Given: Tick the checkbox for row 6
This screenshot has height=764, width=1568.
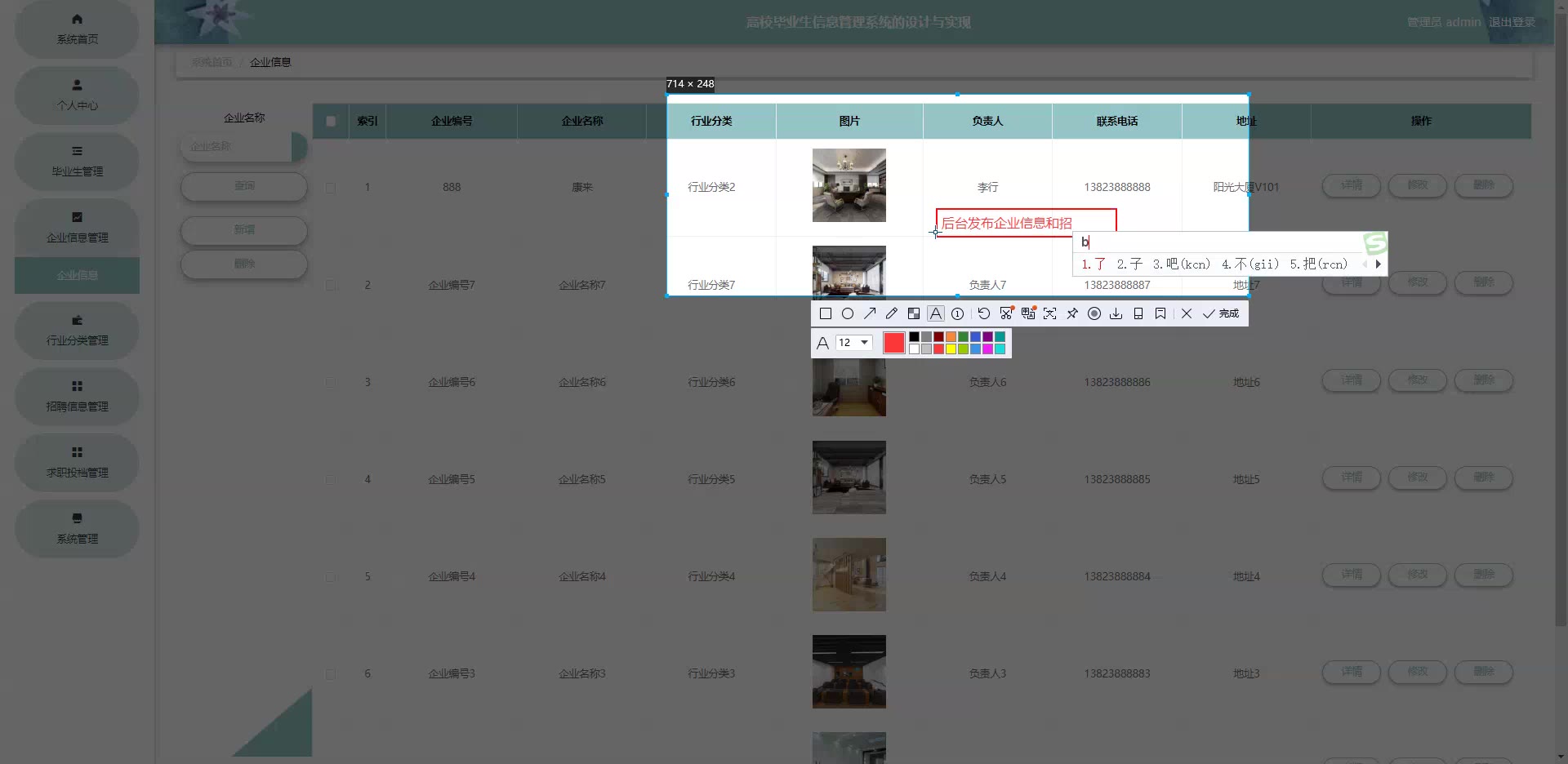Looking at the screenshot, I should click(331, 674).
